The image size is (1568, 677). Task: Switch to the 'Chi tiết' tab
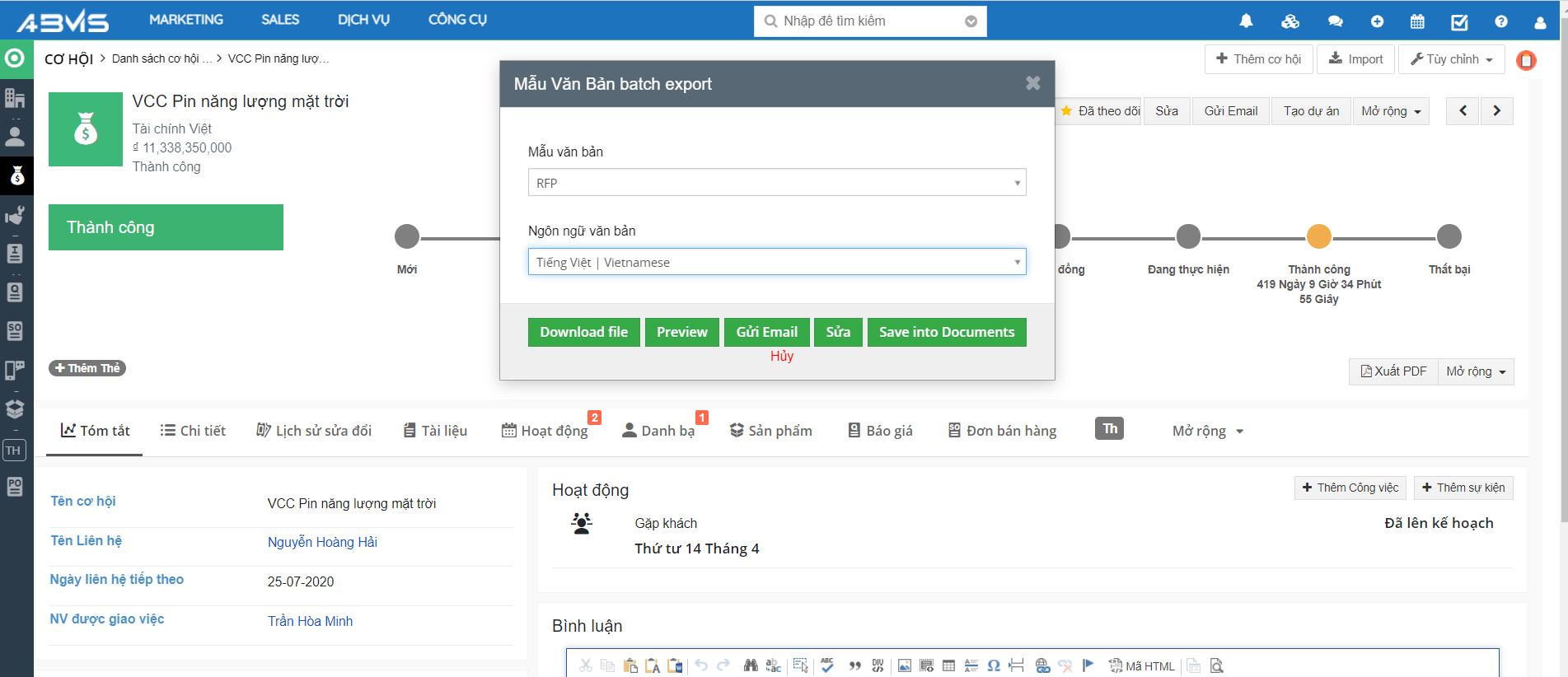[193, 431]
